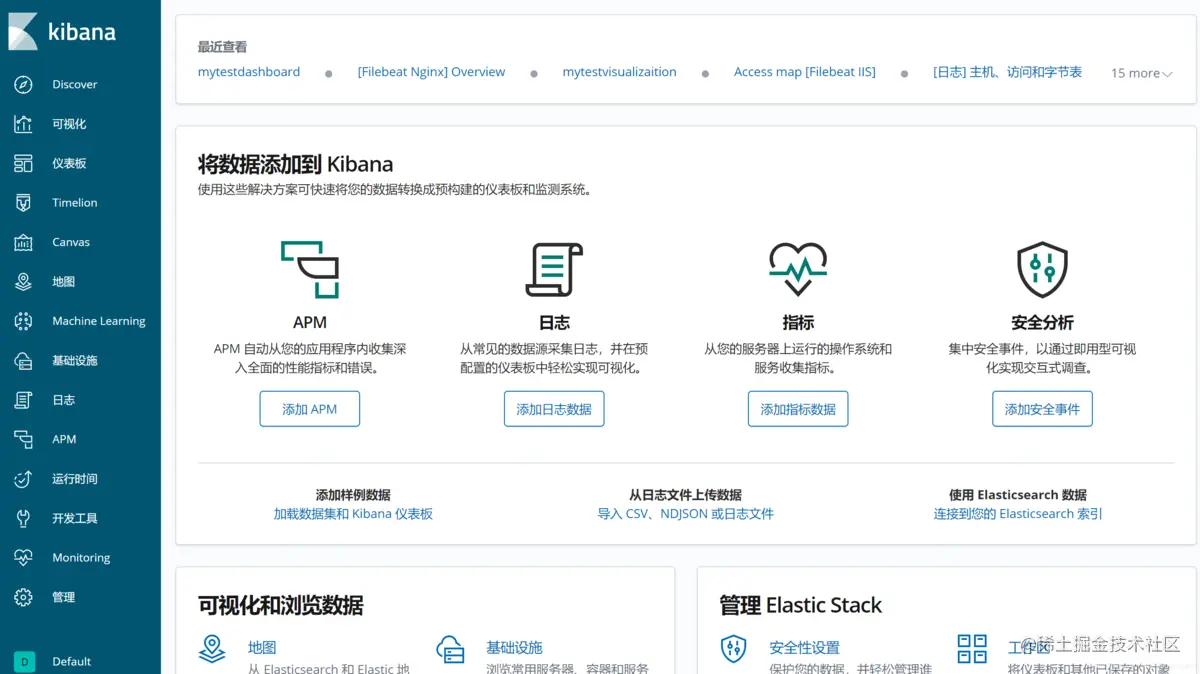Click the 基础设施 cloud server icon
Image resolution: width=1200 pixels, height=674 pixels.
450,648
